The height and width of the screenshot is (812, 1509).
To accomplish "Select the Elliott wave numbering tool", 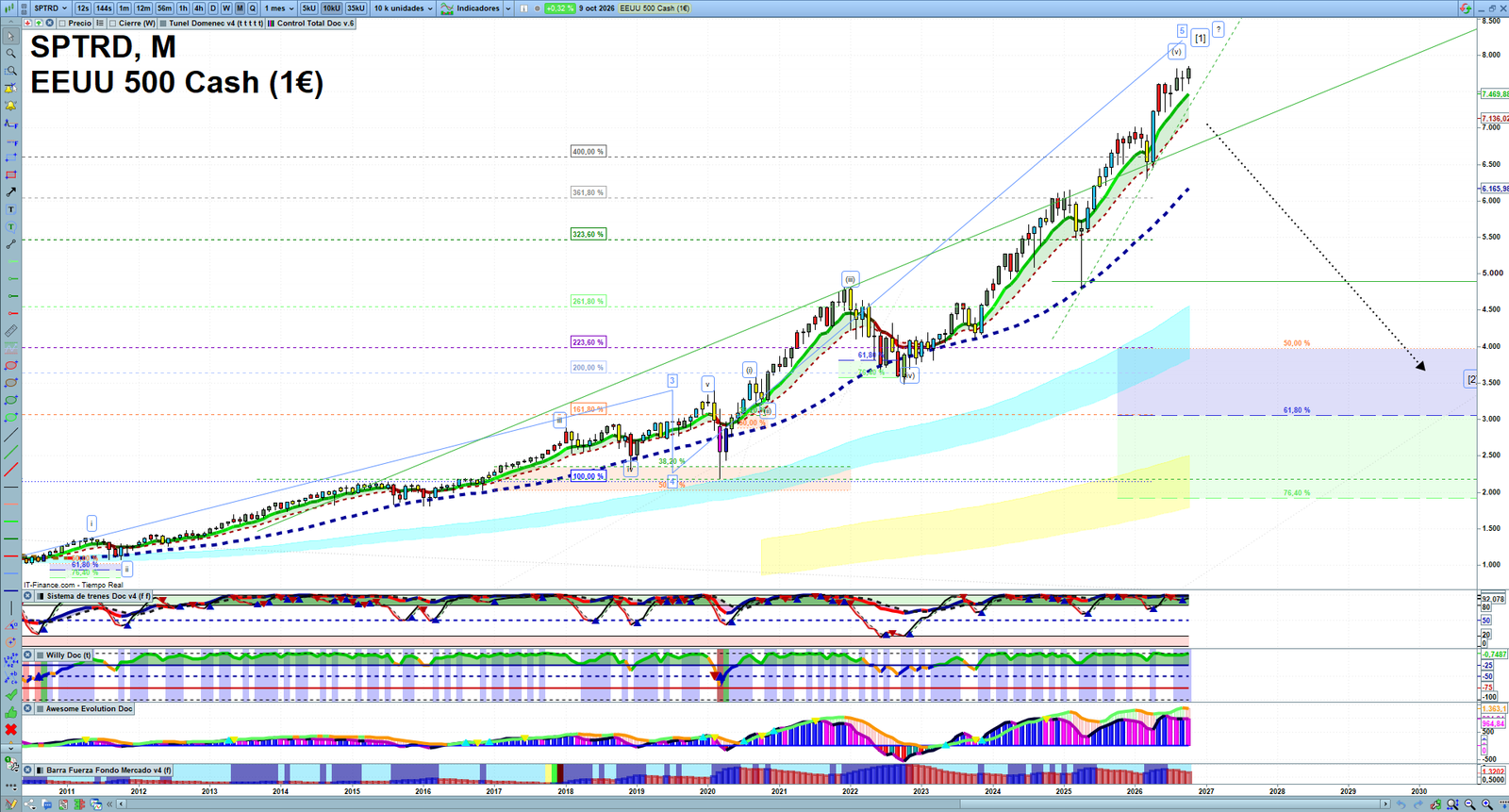I will click(x=11, y=659).
